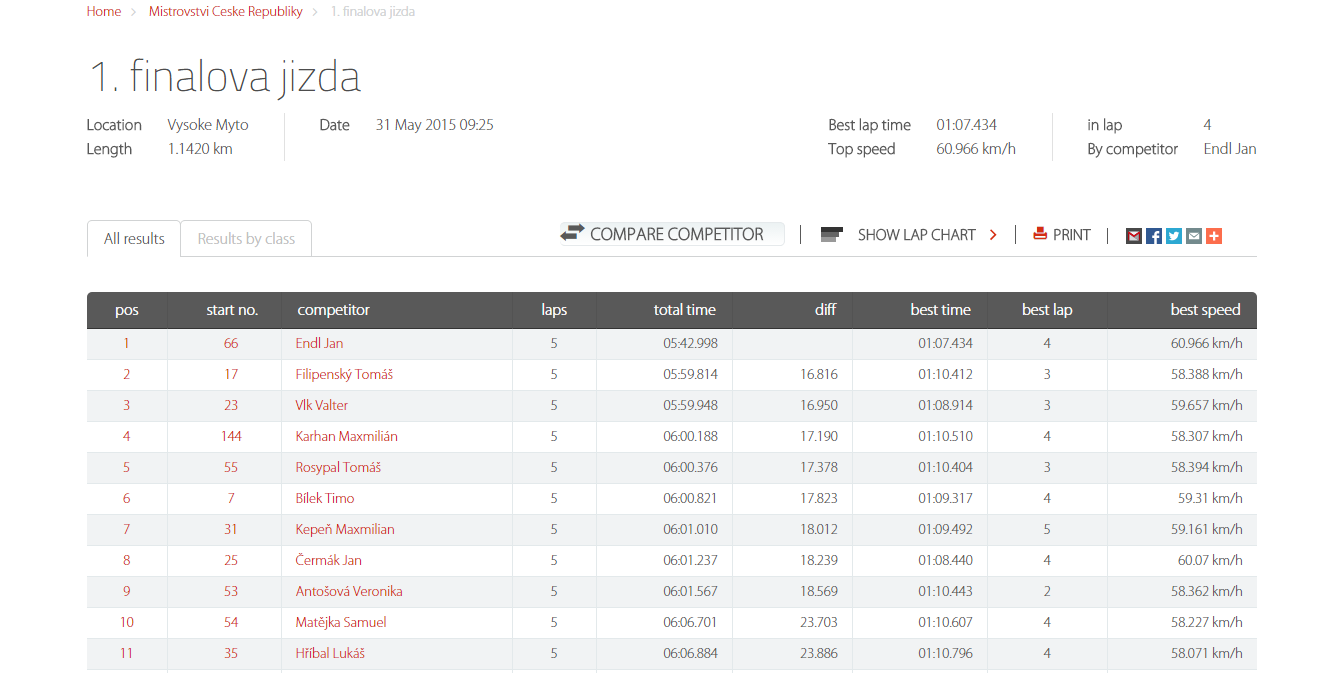The image size is (1343, 673).
Task: Go to Home breadcrumb link
Action: (x=104, y=12)
